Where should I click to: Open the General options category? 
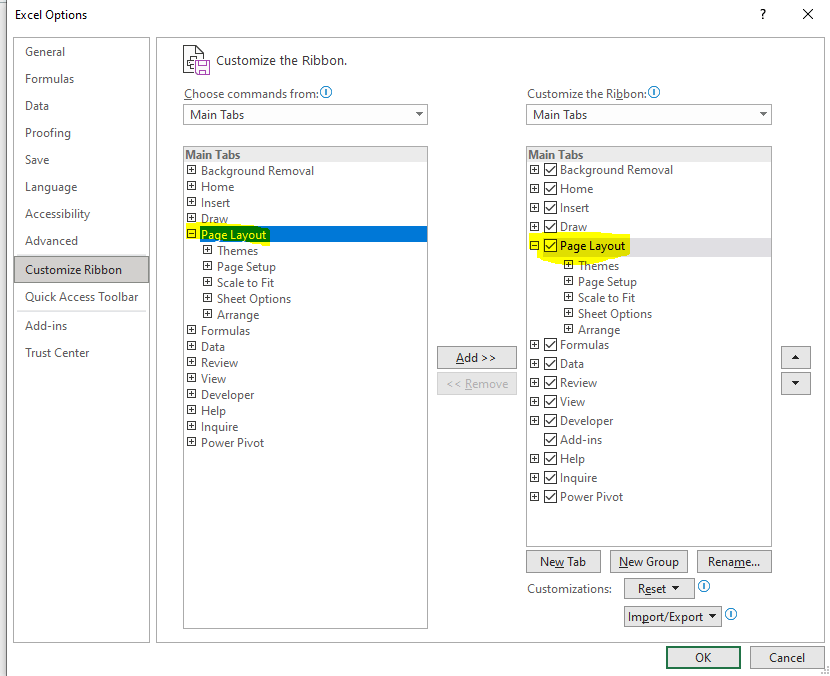[x=45, y=52]
